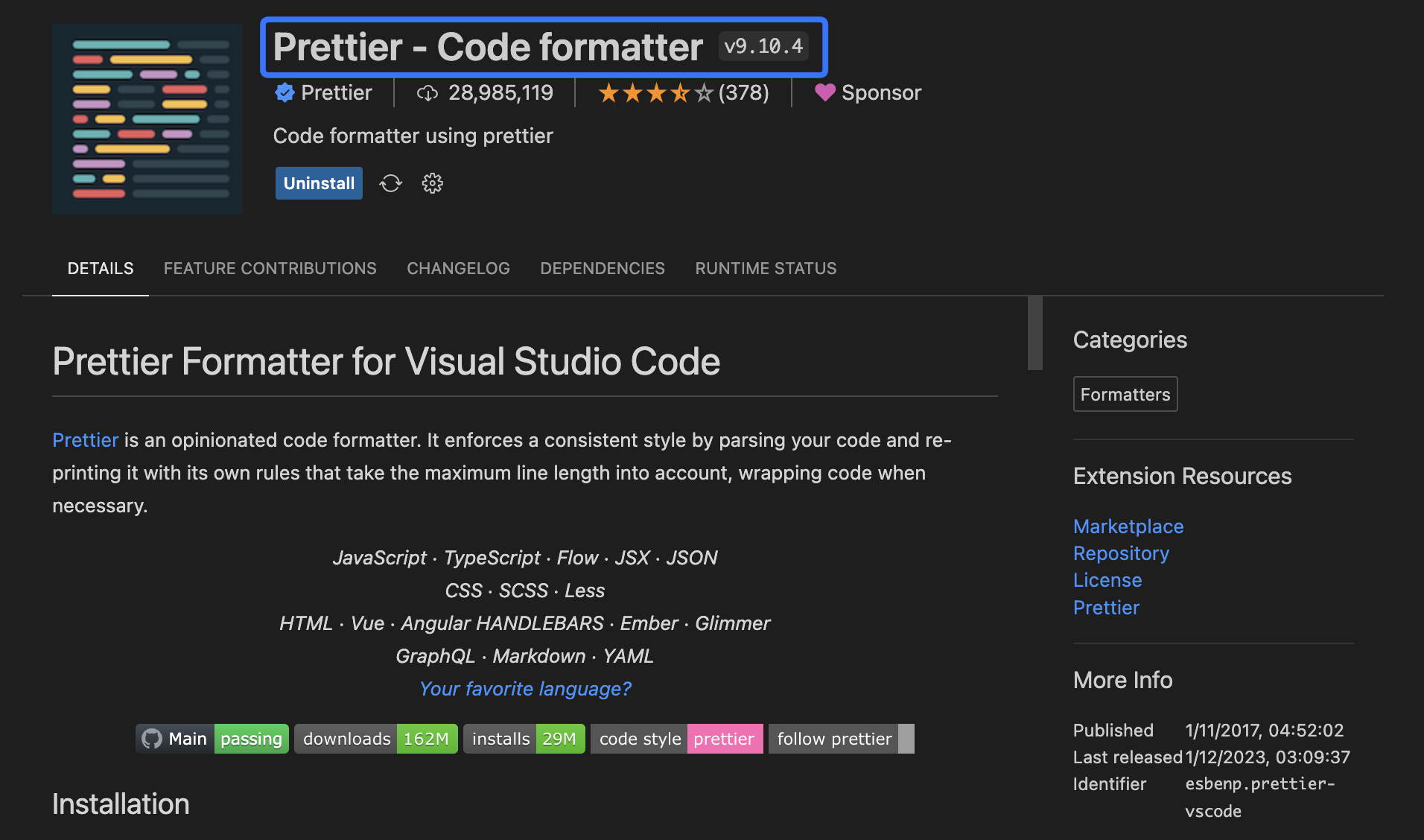Open the Prettier link under Extension Resources

click(1106, 608)
